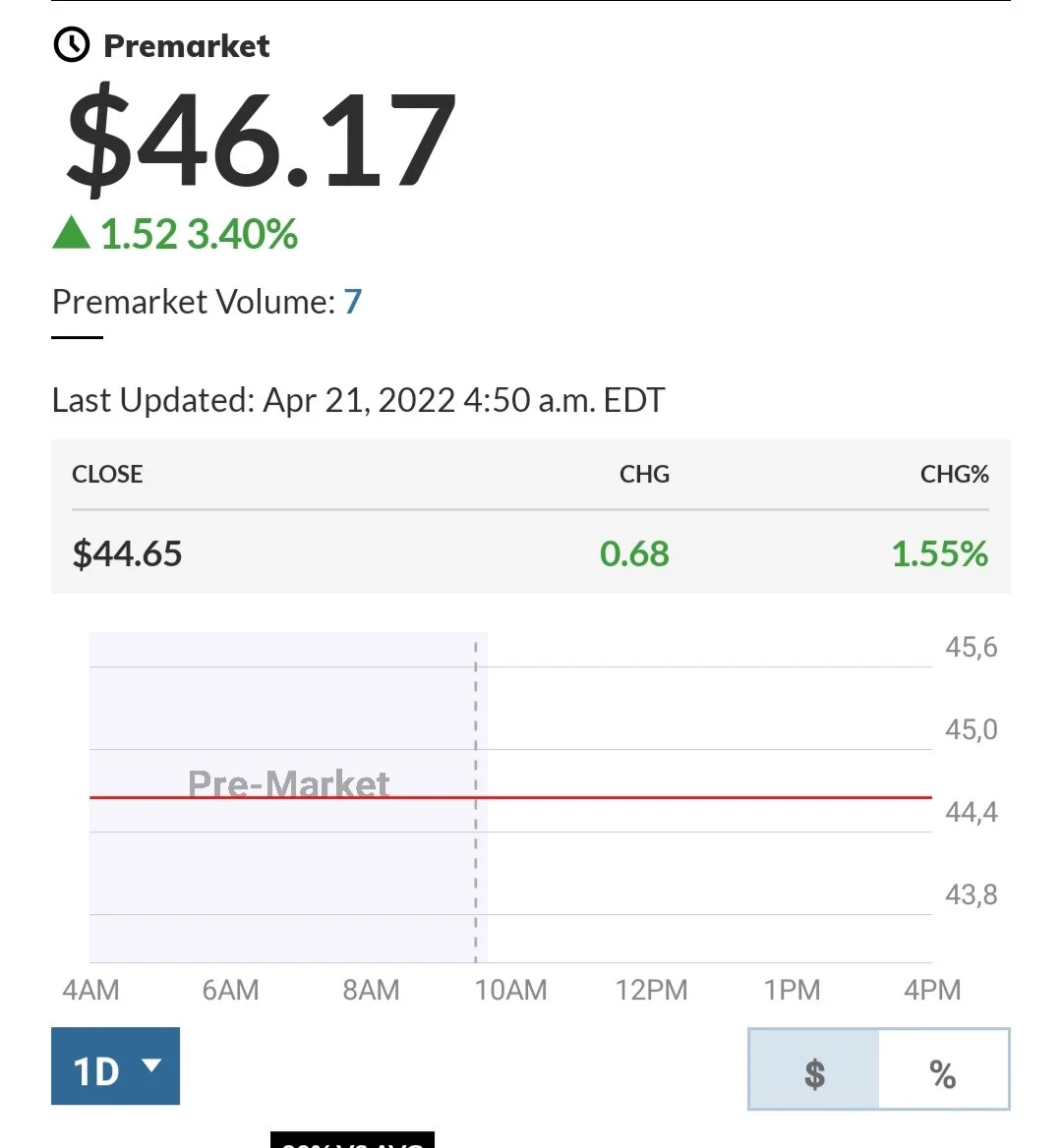Click the 10AM axis label
Viewport: 1062px width, 1148px height.
point(511,990)
